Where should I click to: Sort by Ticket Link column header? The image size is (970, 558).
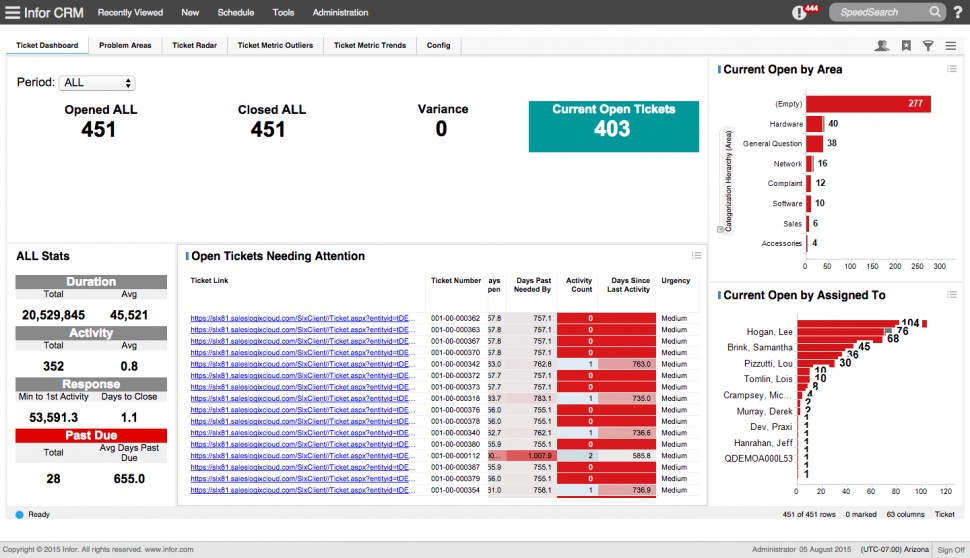pyautogui.click(x=209, y=280)
